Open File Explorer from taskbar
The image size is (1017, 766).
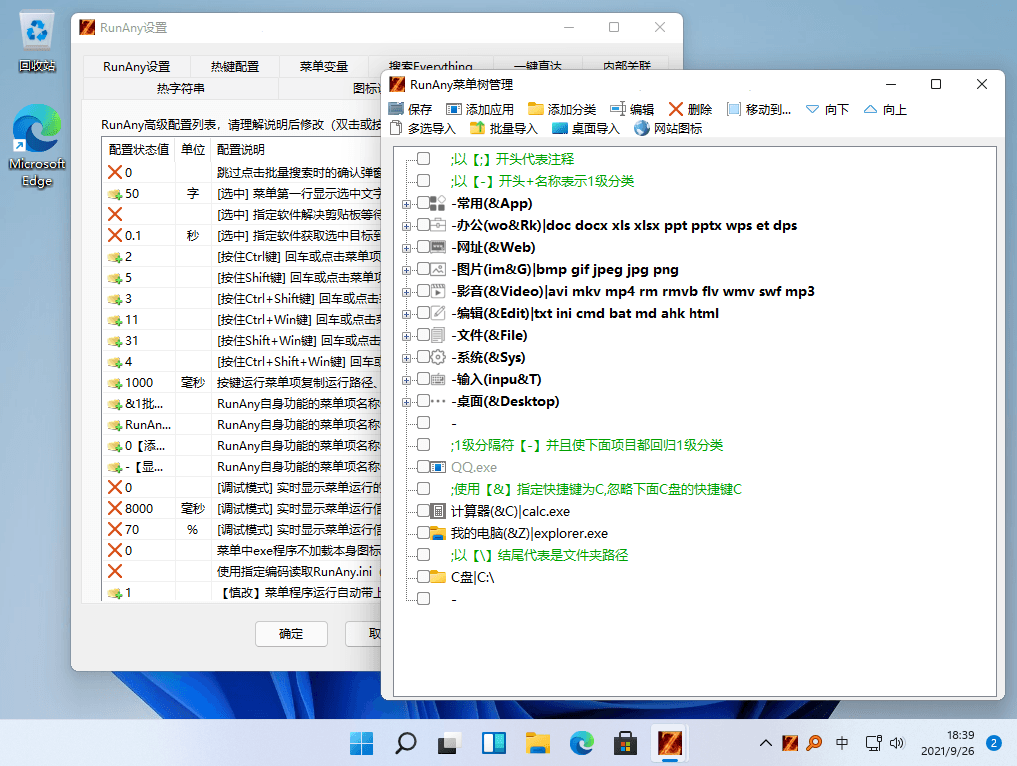coord(538,743)
